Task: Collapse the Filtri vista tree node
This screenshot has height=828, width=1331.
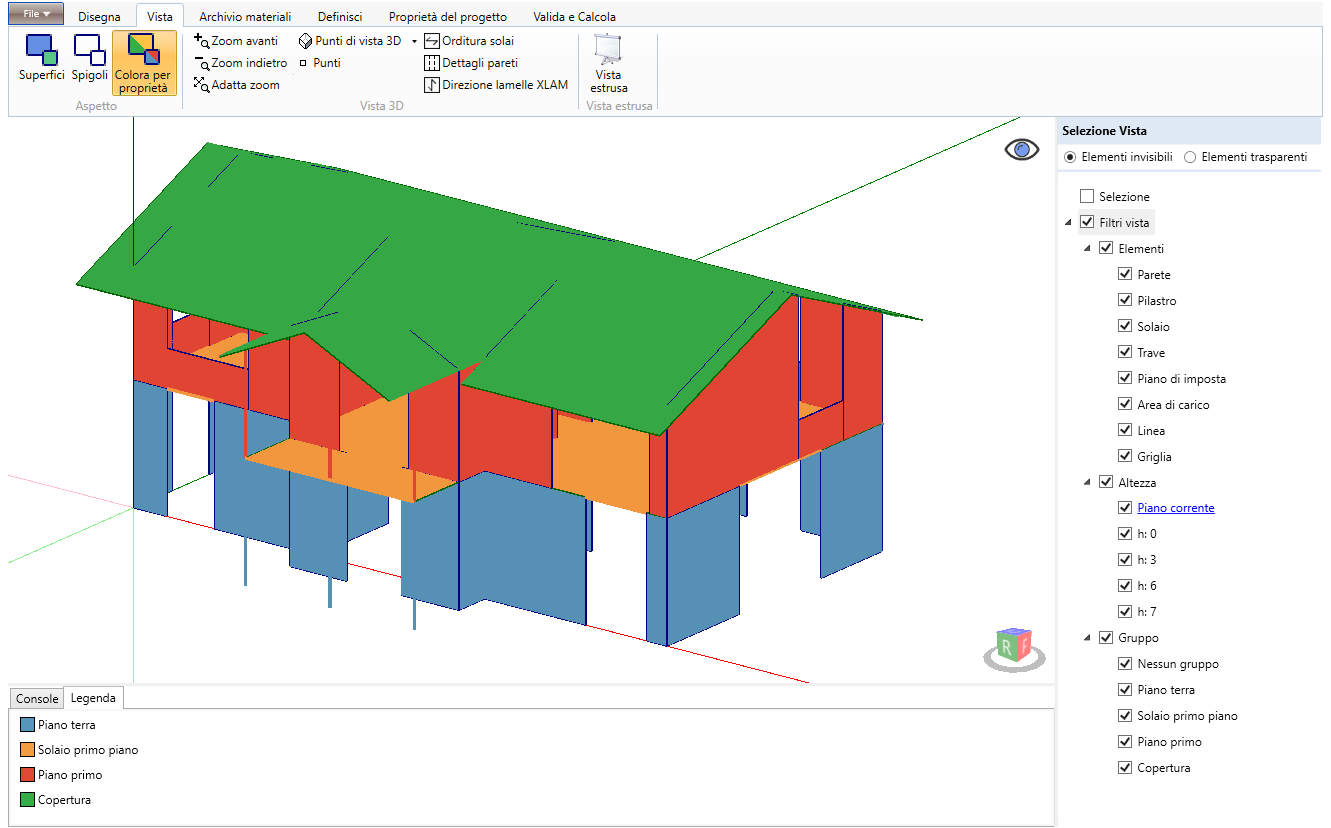Action: point(1069,222)
